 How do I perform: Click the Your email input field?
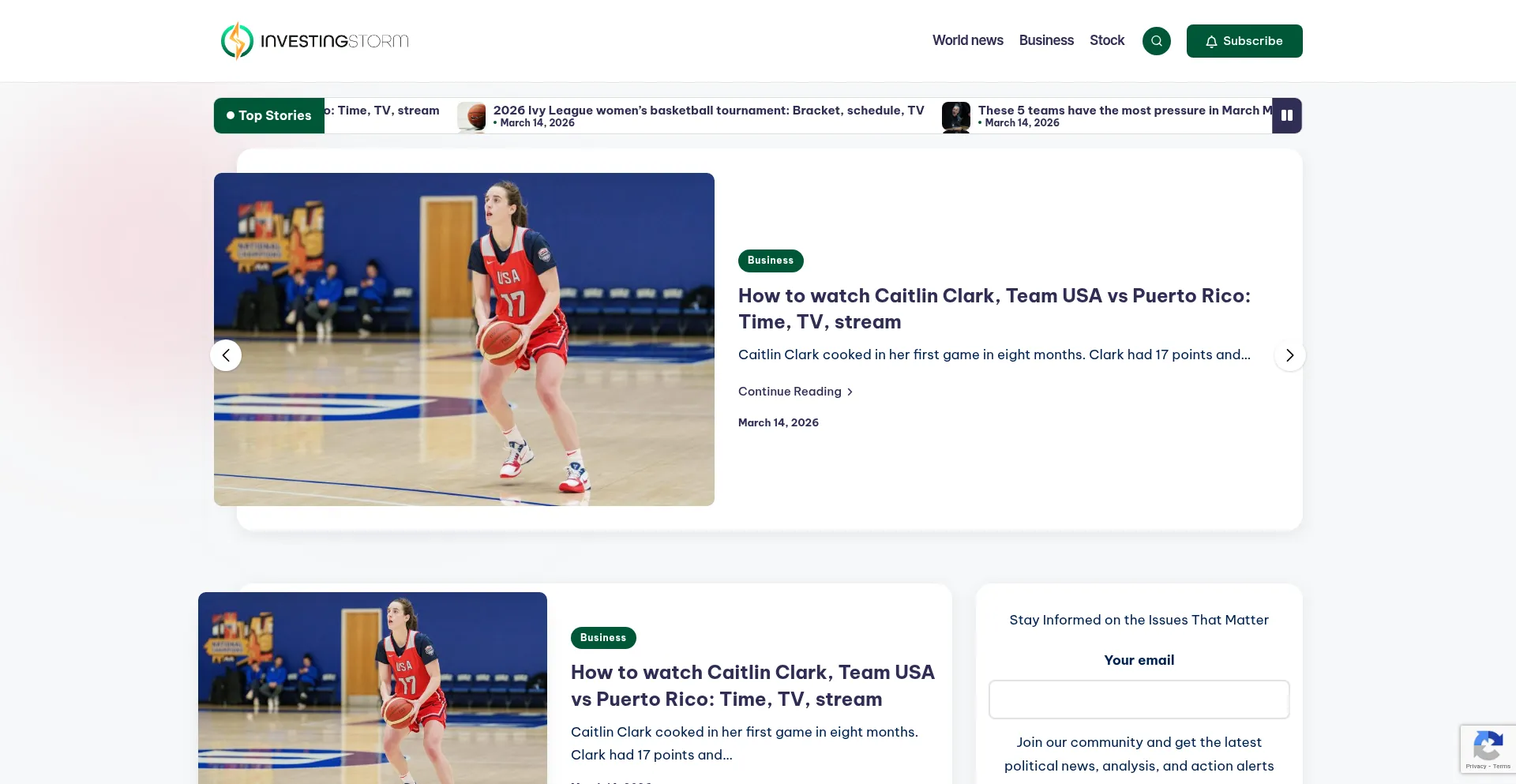click(1139, 700)
